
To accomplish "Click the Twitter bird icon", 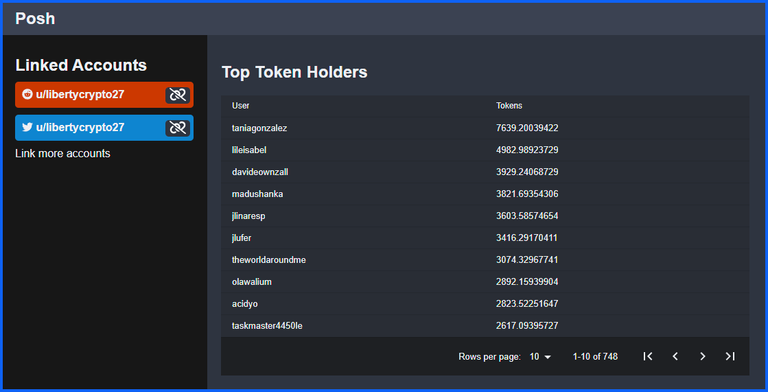I will (27, 127).
